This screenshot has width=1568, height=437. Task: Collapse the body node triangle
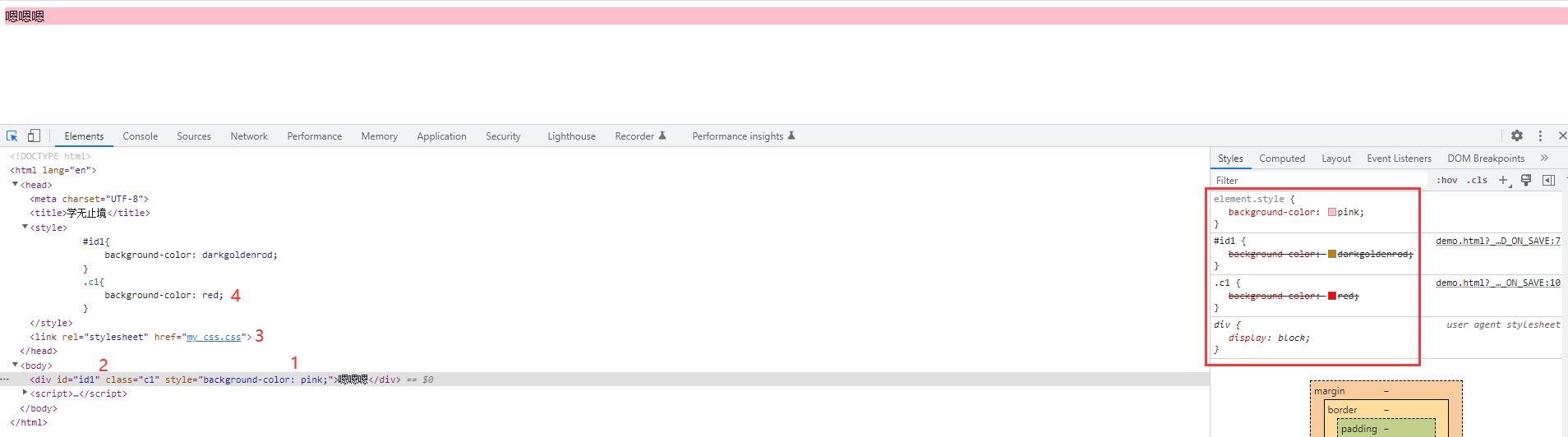tap(15, 365)
